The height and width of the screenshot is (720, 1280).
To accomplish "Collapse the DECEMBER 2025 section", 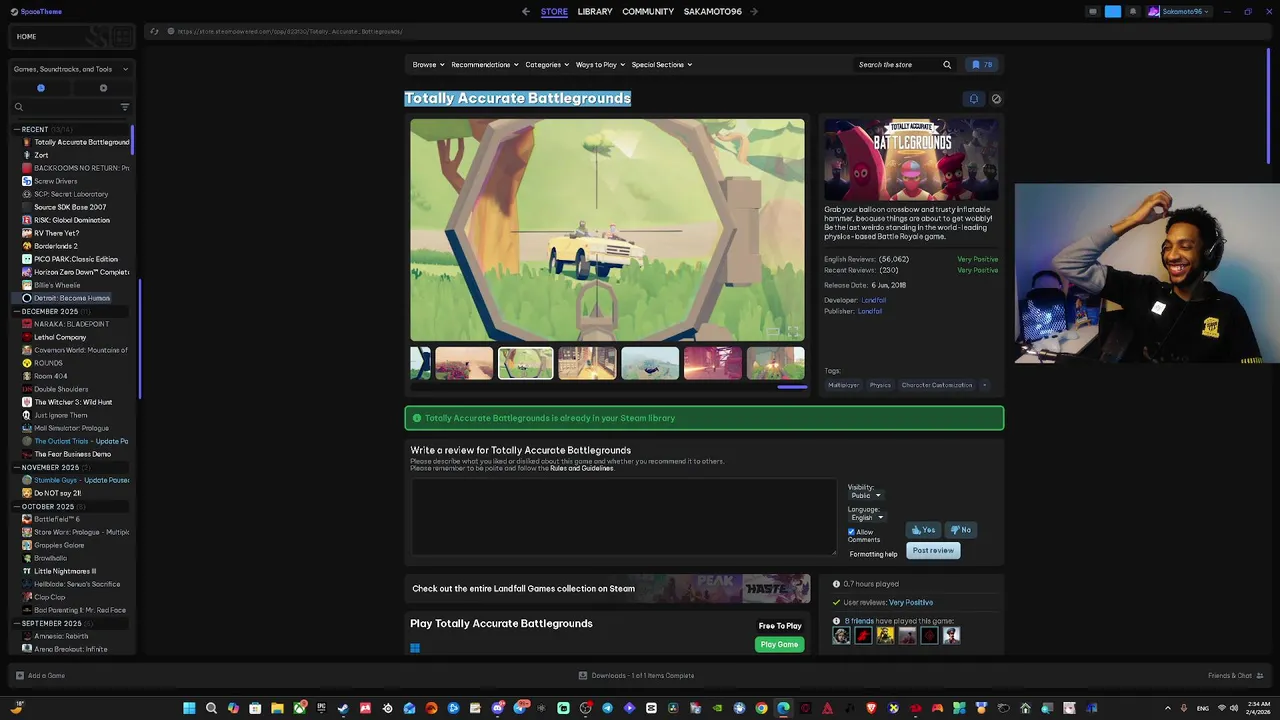I will (16, 311).
